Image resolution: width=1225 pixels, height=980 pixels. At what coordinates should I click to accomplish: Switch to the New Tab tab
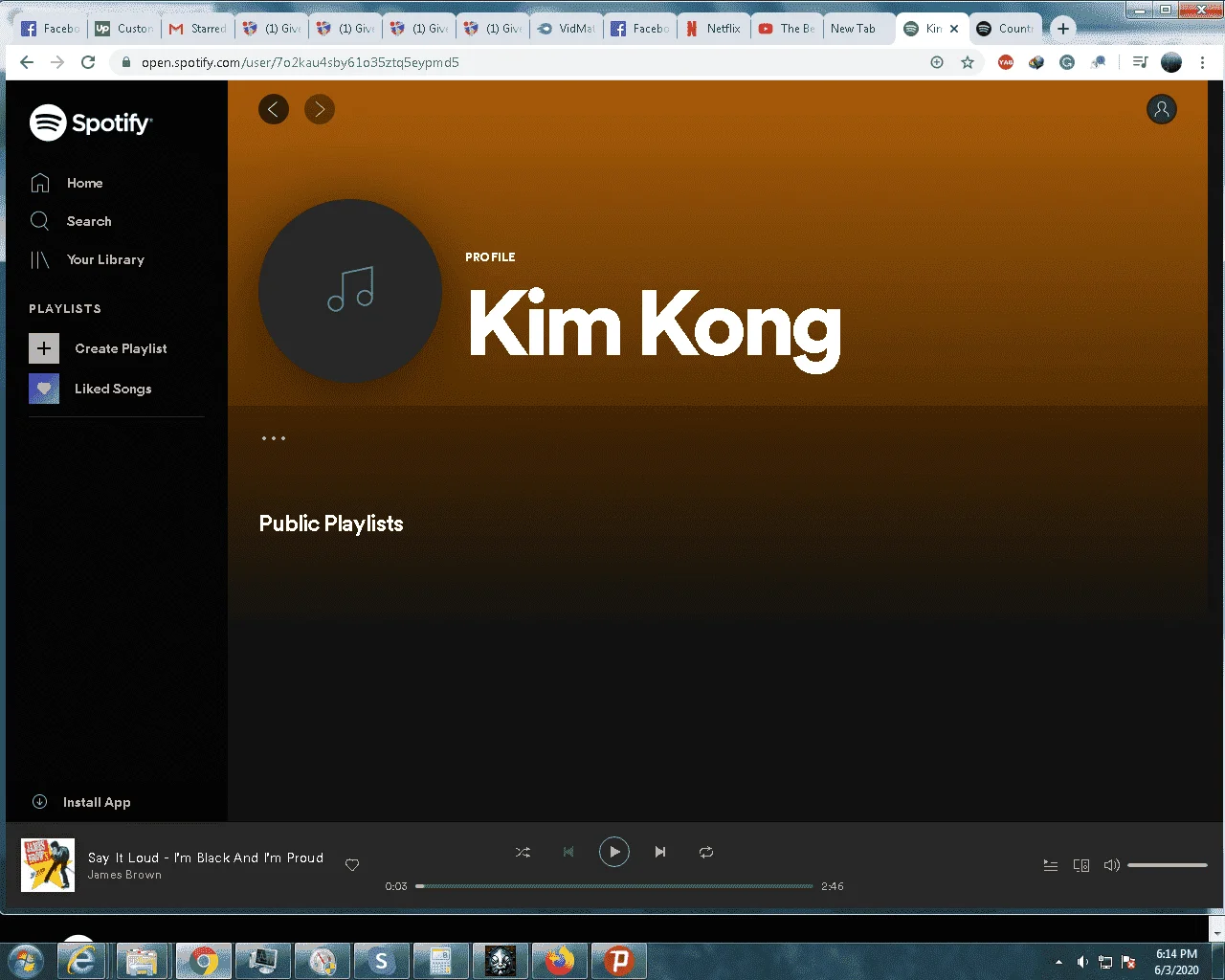[x=858, y=29]
